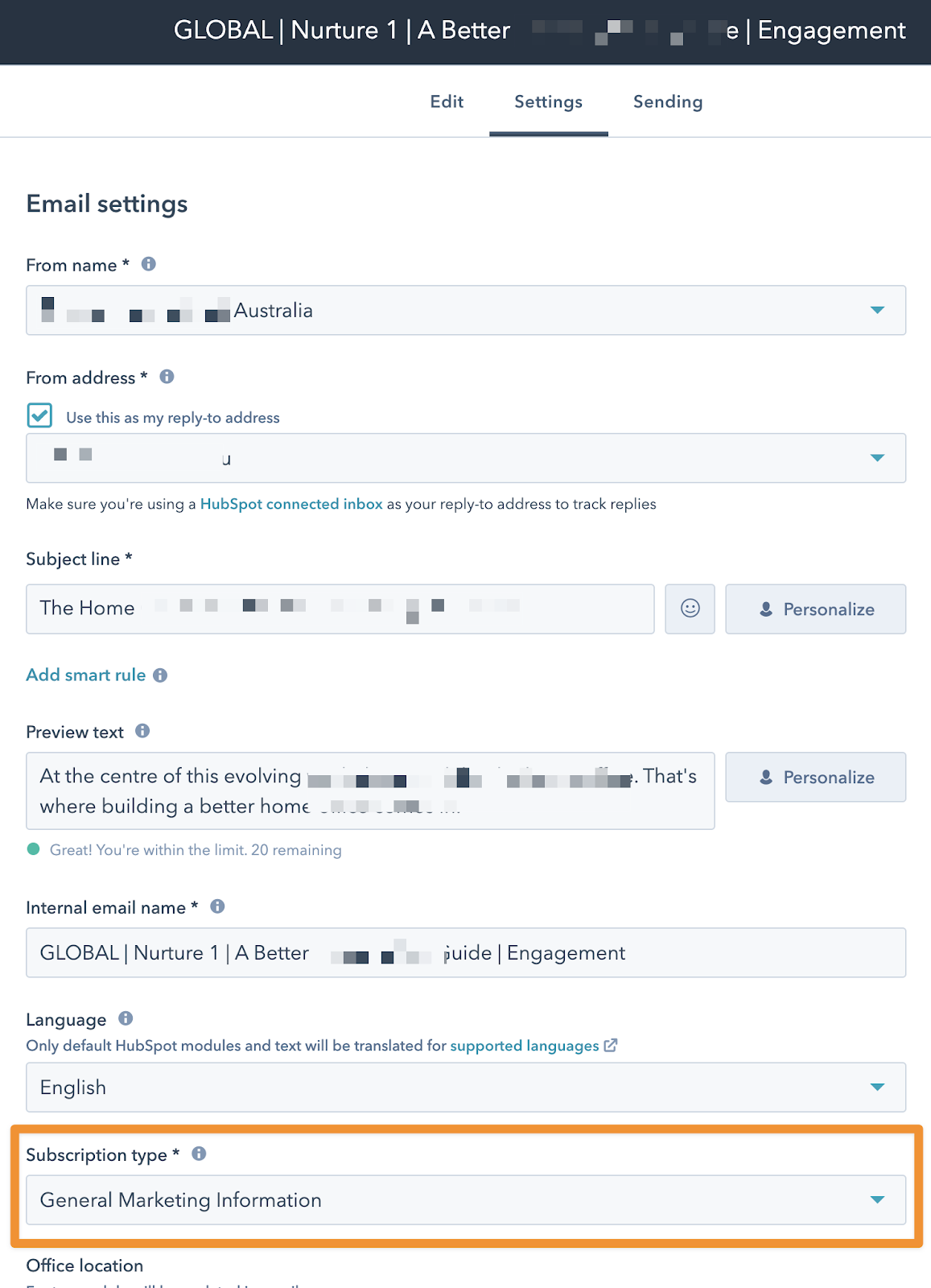Expand the Subscription type dropdown

(x=877, y=1199)
